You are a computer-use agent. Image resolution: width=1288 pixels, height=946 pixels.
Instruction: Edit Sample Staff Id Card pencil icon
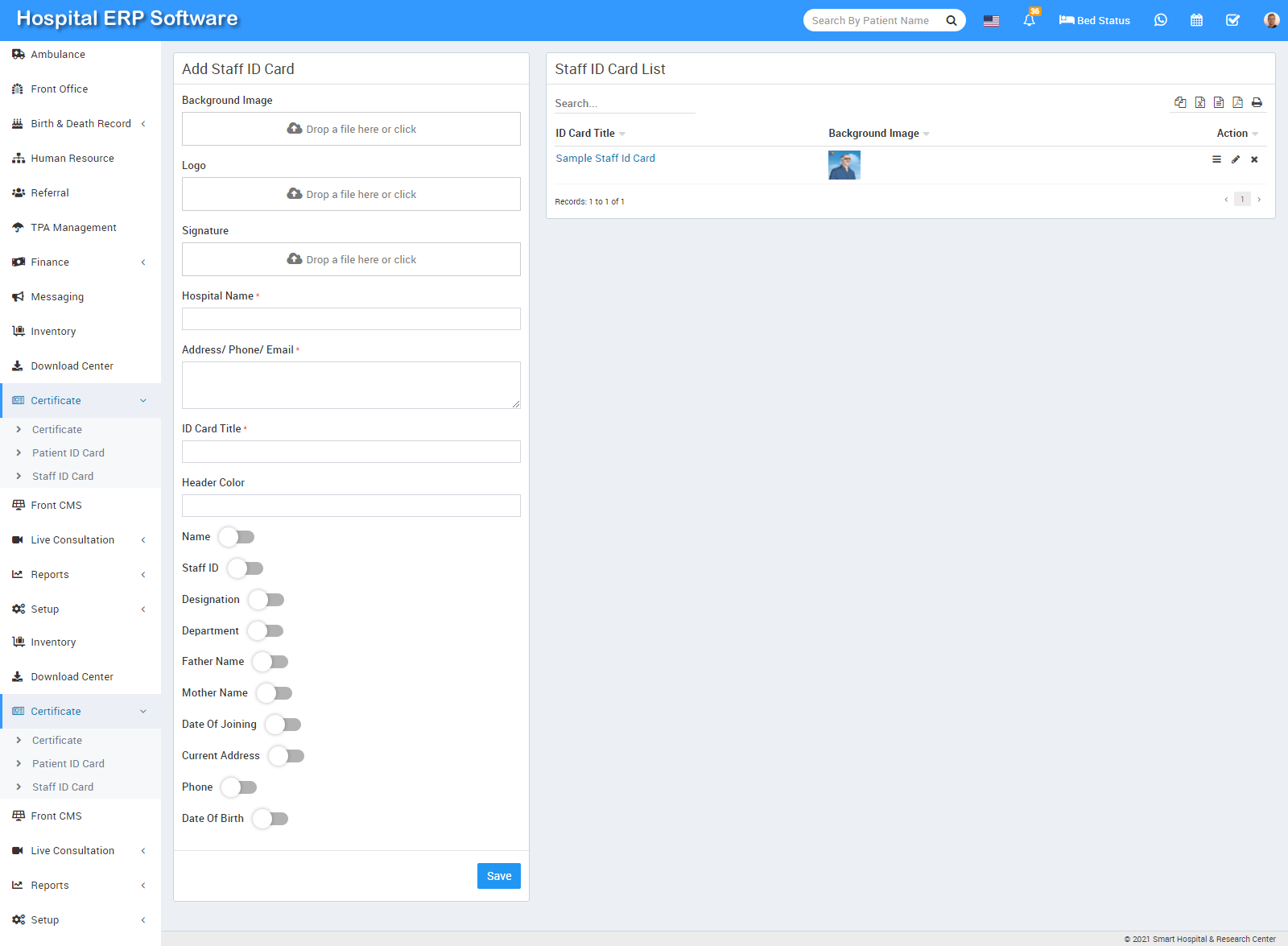click(x=1236, y=159)
